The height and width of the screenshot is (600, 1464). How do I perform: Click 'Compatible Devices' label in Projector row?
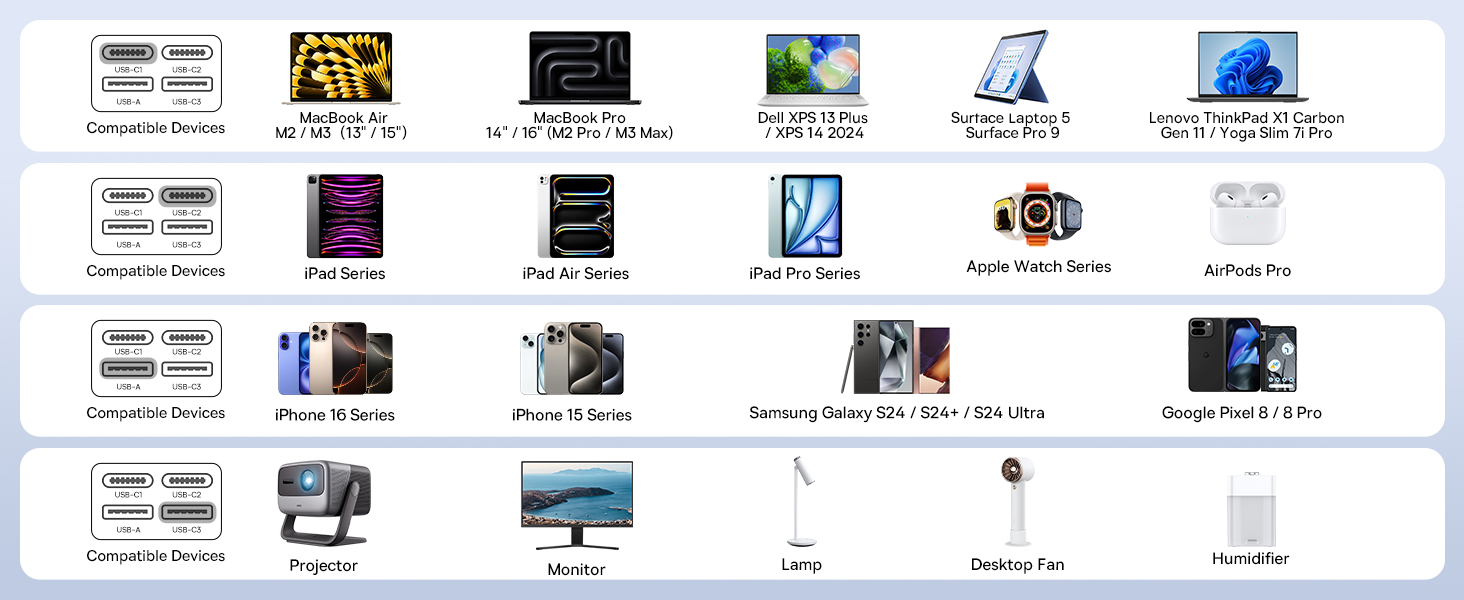[156, 556]
